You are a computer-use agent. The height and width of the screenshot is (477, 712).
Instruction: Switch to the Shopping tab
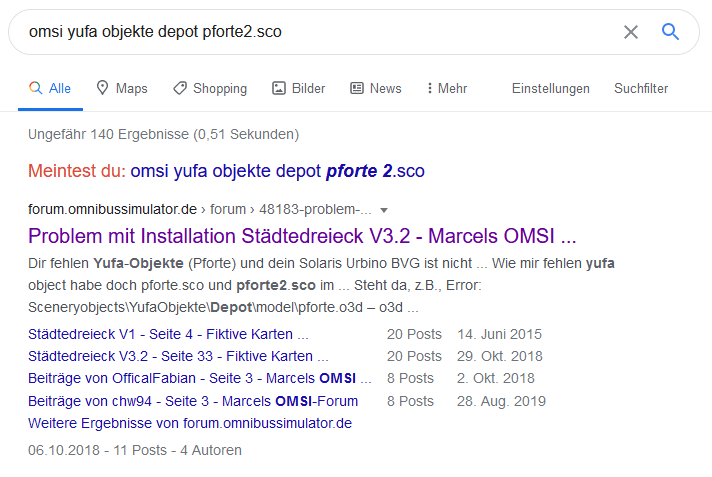219,89
